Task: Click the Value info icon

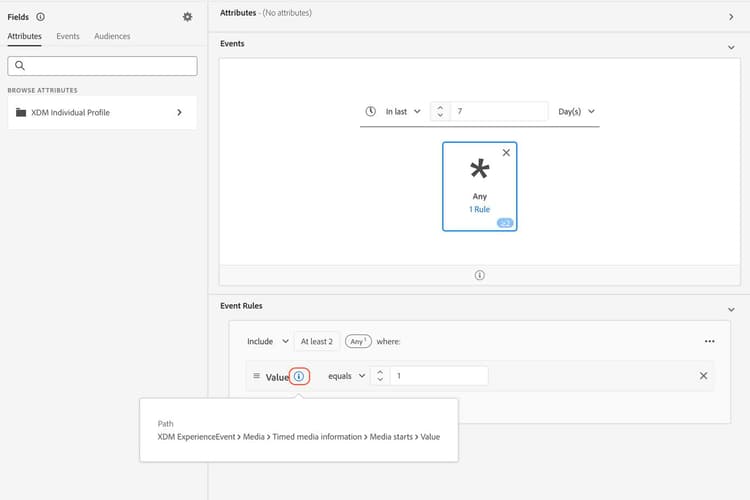Action: (299, 377)
